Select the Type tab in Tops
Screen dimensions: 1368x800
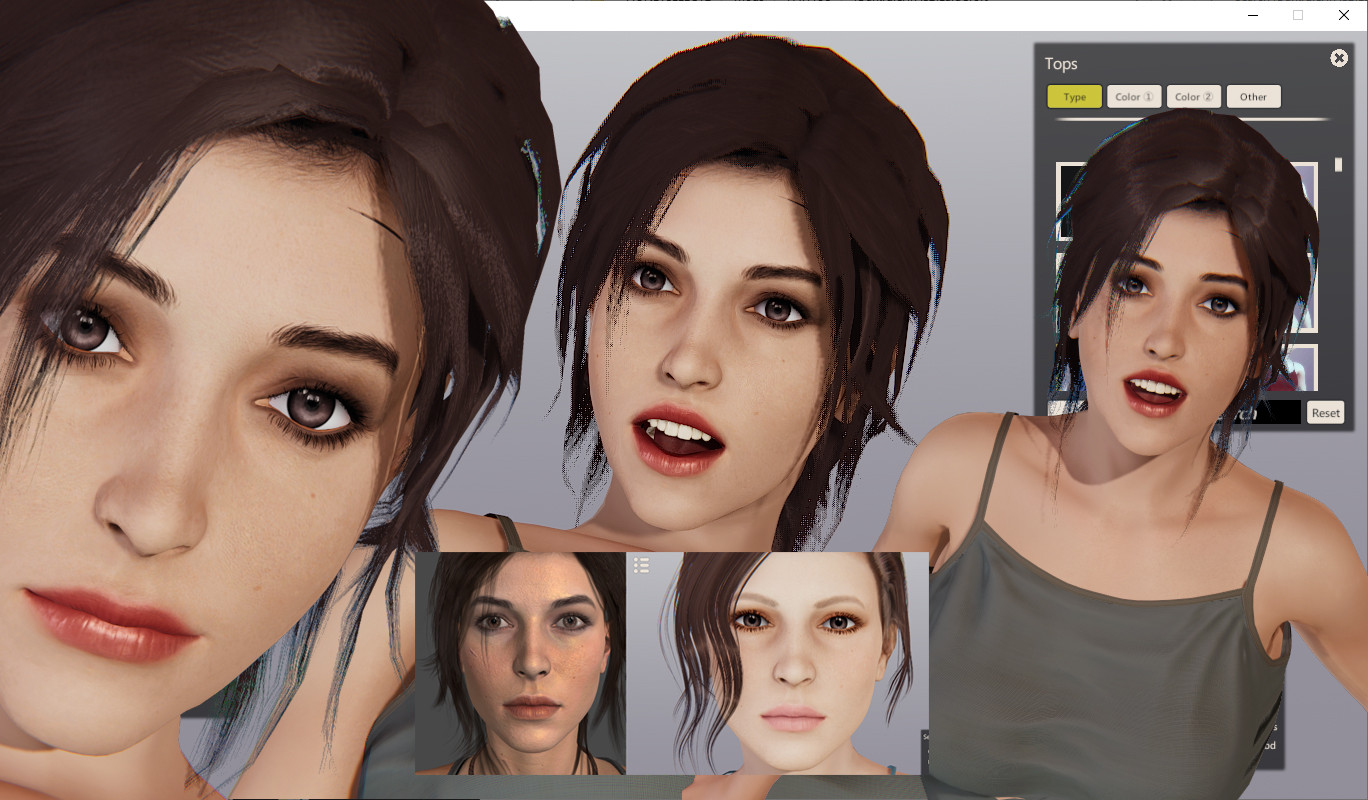[1075, 97]
